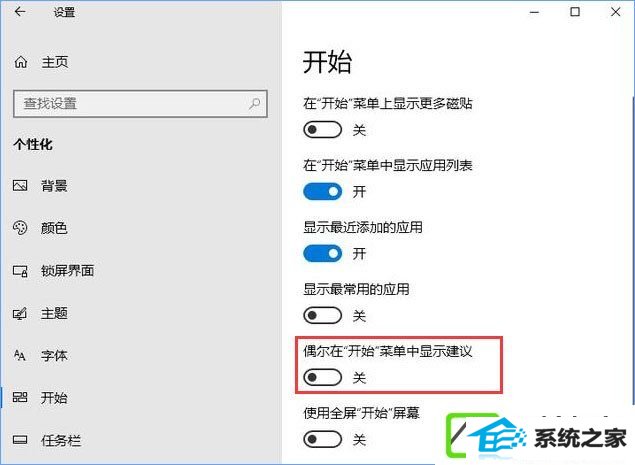
Task: Disable 在开始菜单中显示应用列表 toggle
Action: point(322,192)
